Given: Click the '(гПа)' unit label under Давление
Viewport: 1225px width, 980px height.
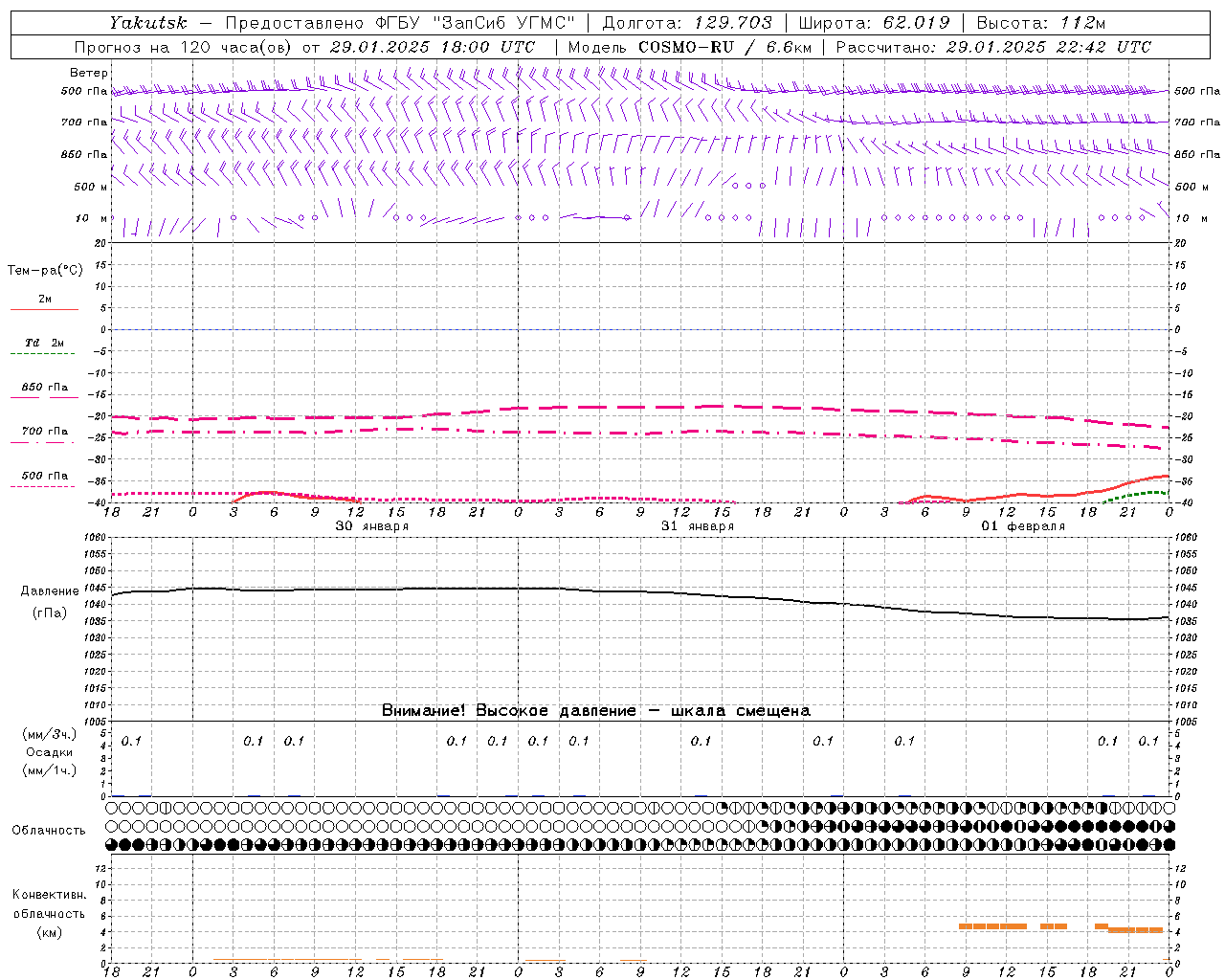Looking at the screenshot, I should pos(50,613).
